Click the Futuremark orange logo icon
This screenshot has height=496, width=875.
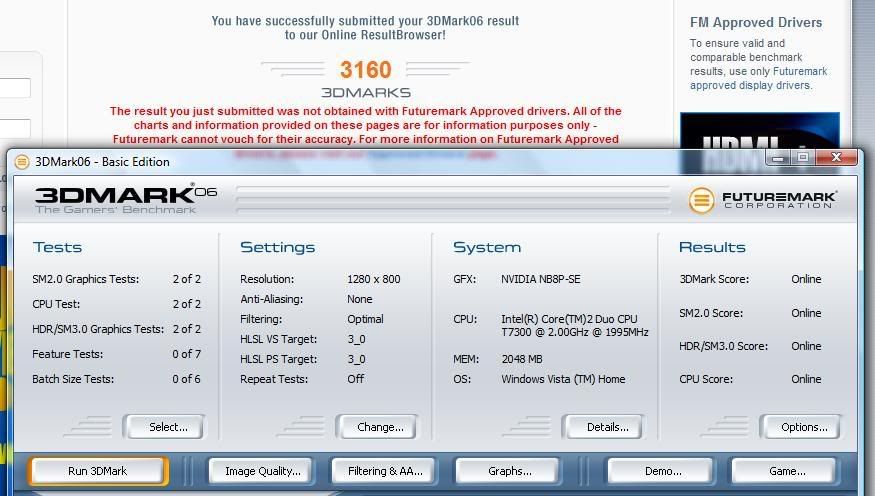[701, 200]
